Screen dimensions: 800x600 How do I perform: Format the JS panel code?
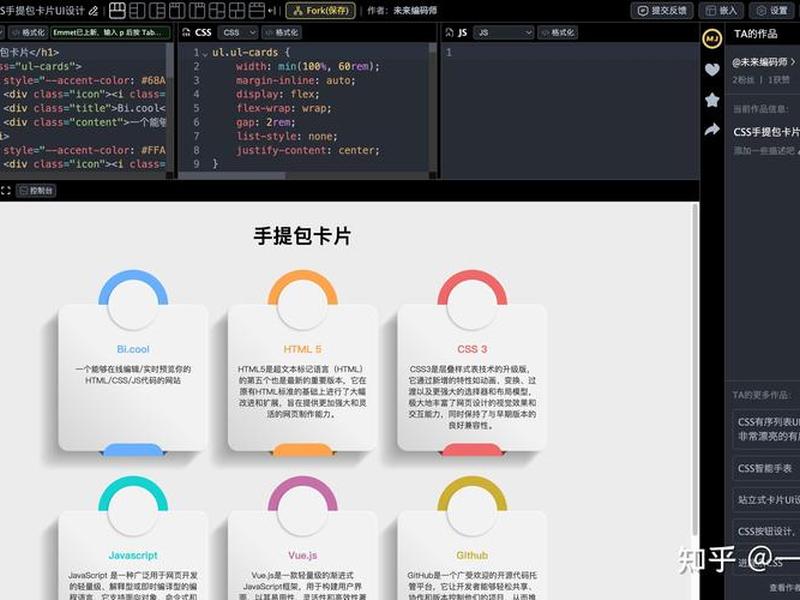(x=558, y=33)
